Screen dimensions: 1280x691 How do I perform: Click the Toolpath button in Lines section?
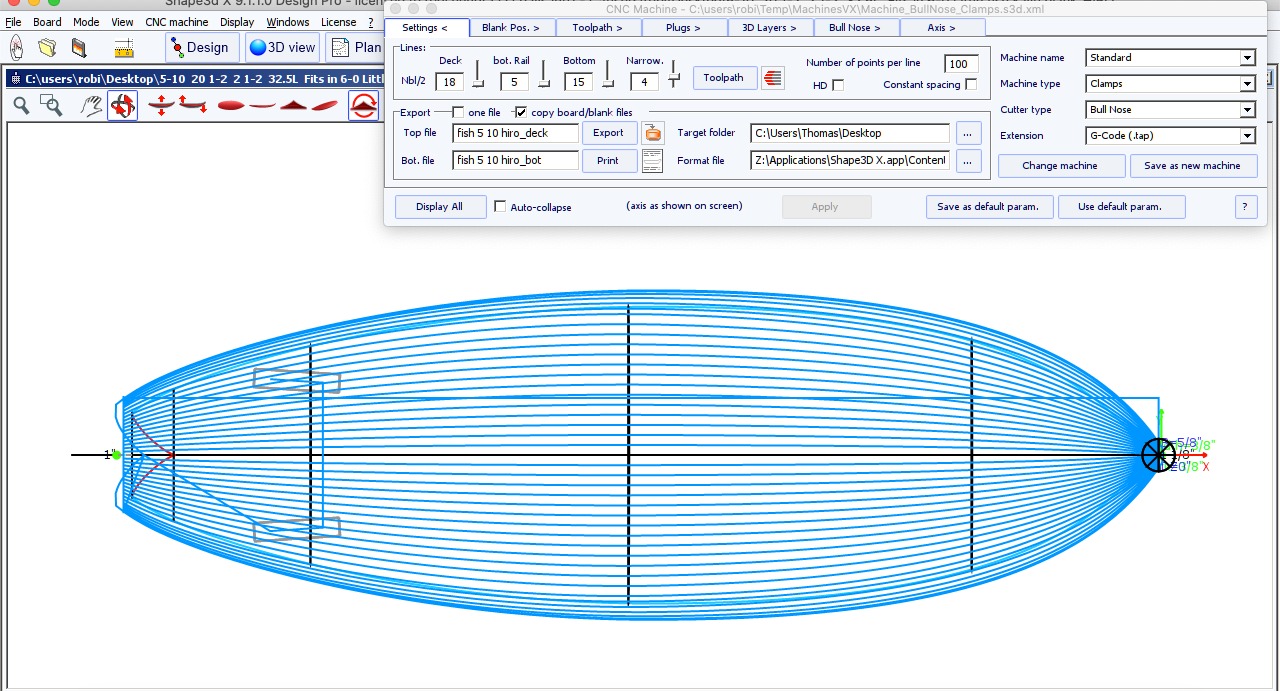[724, 78]
